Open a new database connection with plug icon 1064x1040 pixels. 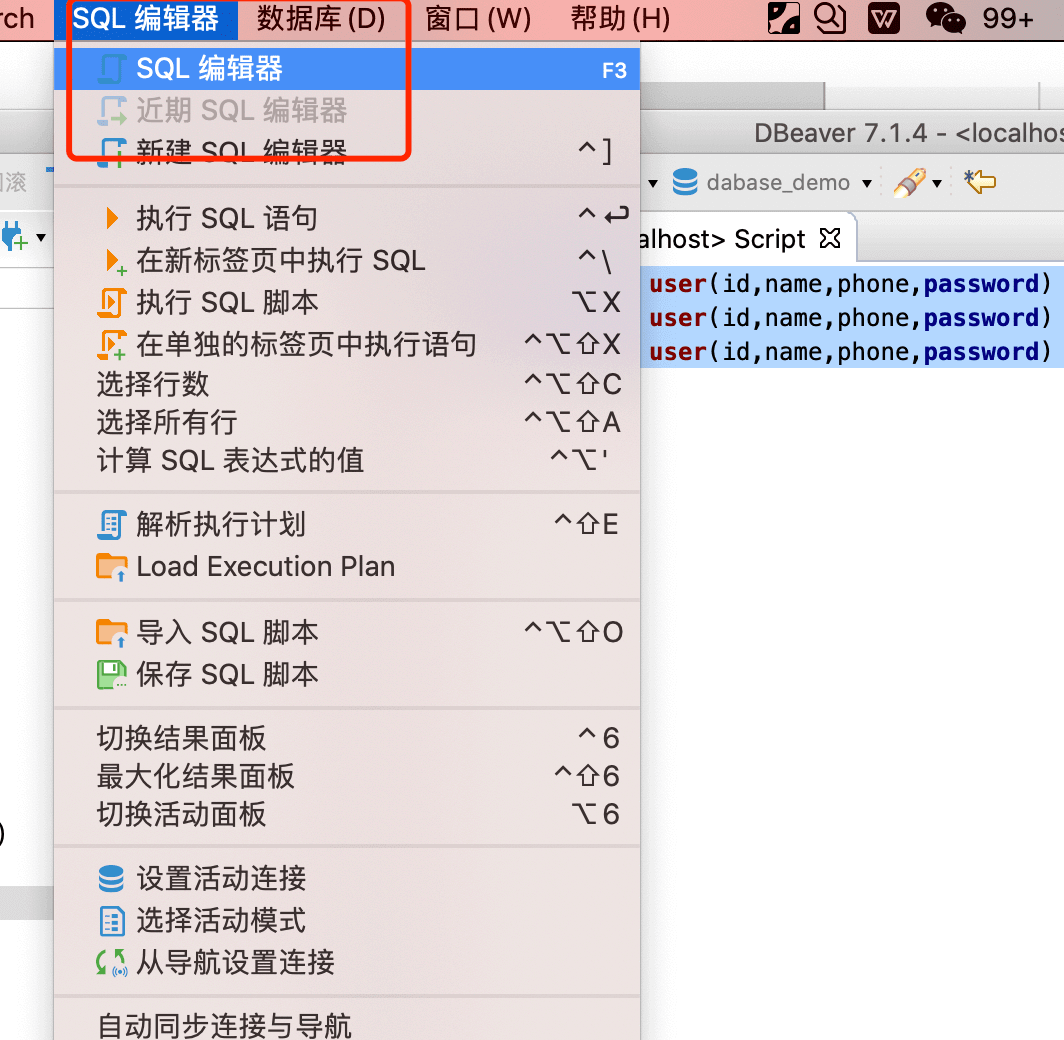[x=10, y=236]
